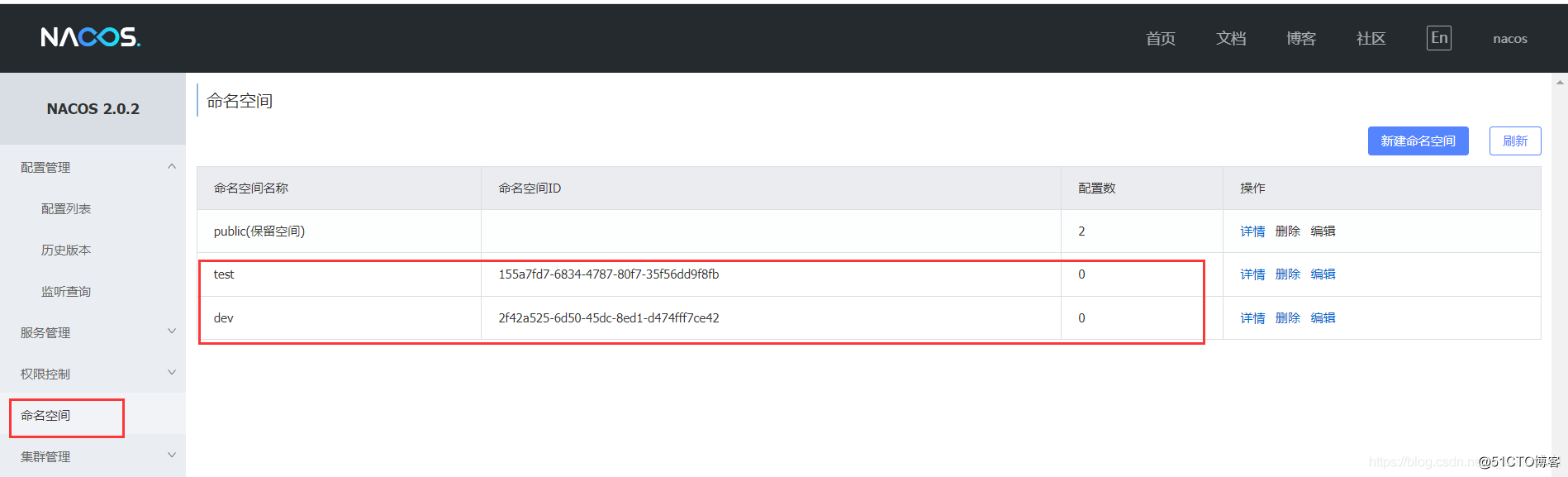
Task: Switch language with the En icon
Action: (x=1438, y=38)
